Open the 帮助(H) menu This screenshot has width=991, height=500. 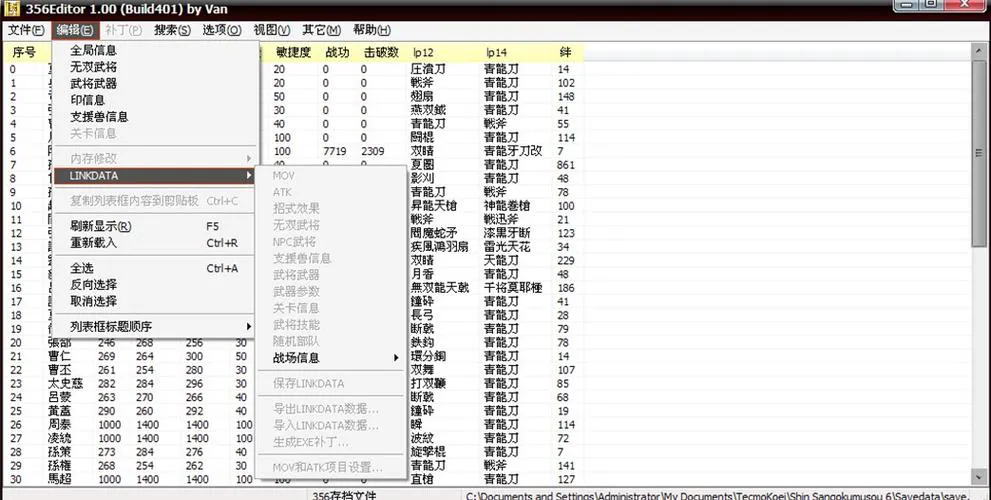click(x=372, y=30)
